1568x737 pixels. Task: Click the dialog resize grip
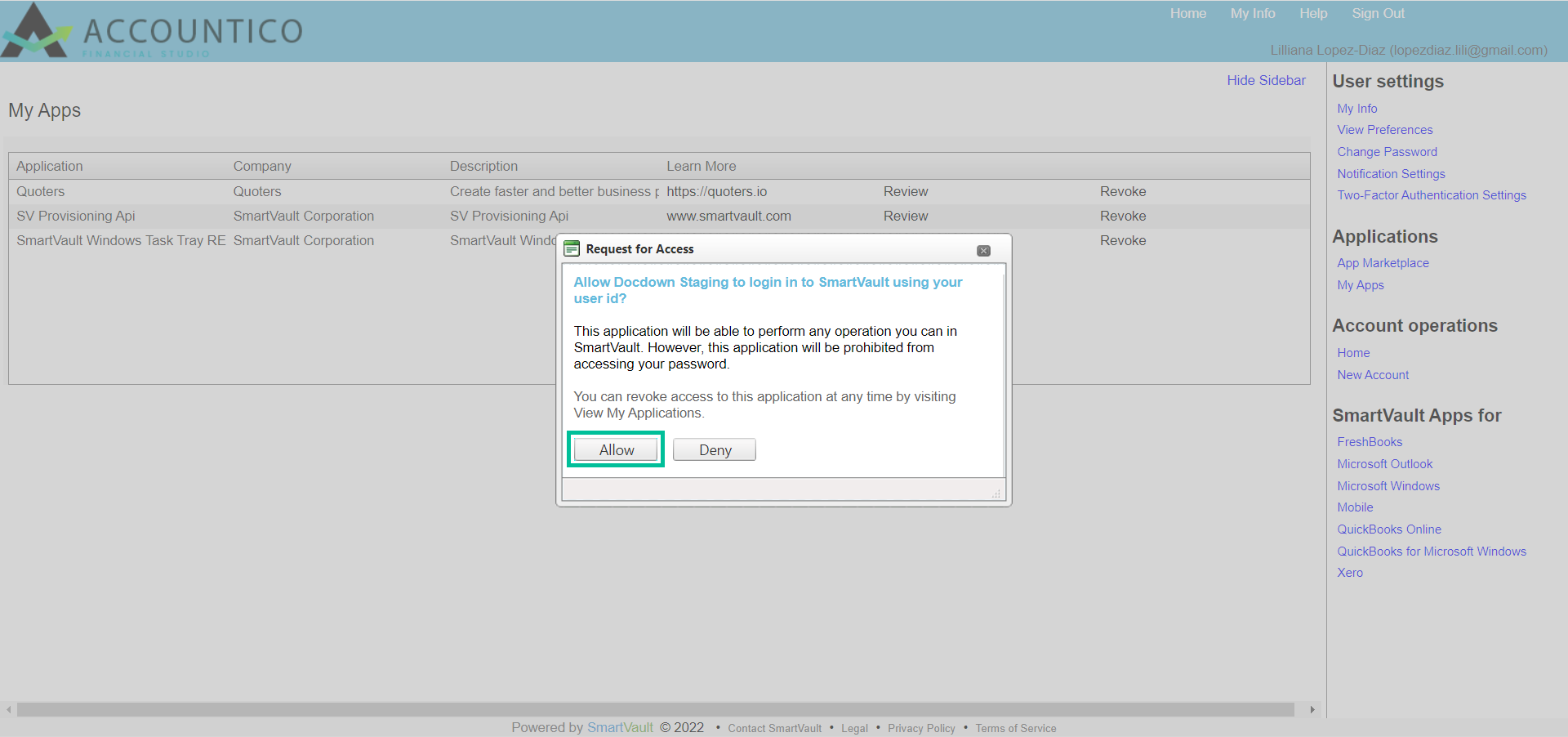pyautogui.click(x=996, y=494)
